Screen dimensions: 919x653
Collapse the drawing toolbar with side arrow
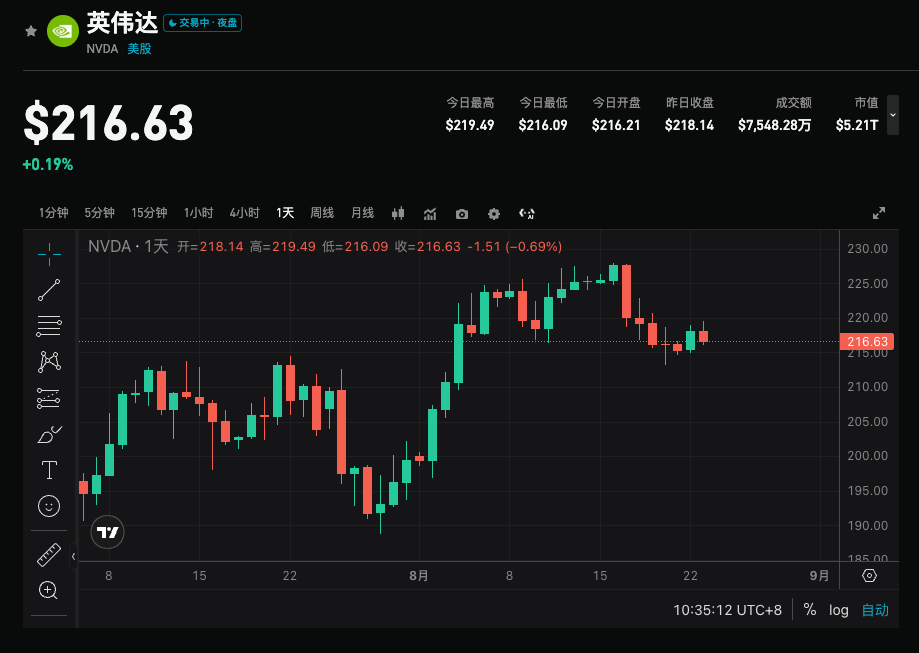pos(73,556)
